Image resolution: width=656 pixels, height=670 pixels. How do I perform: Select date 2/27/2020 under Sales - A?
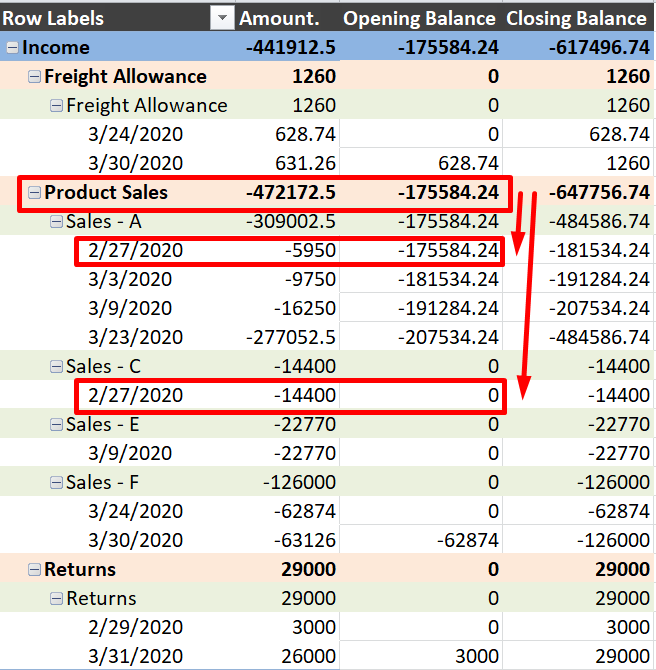point(135,250)
